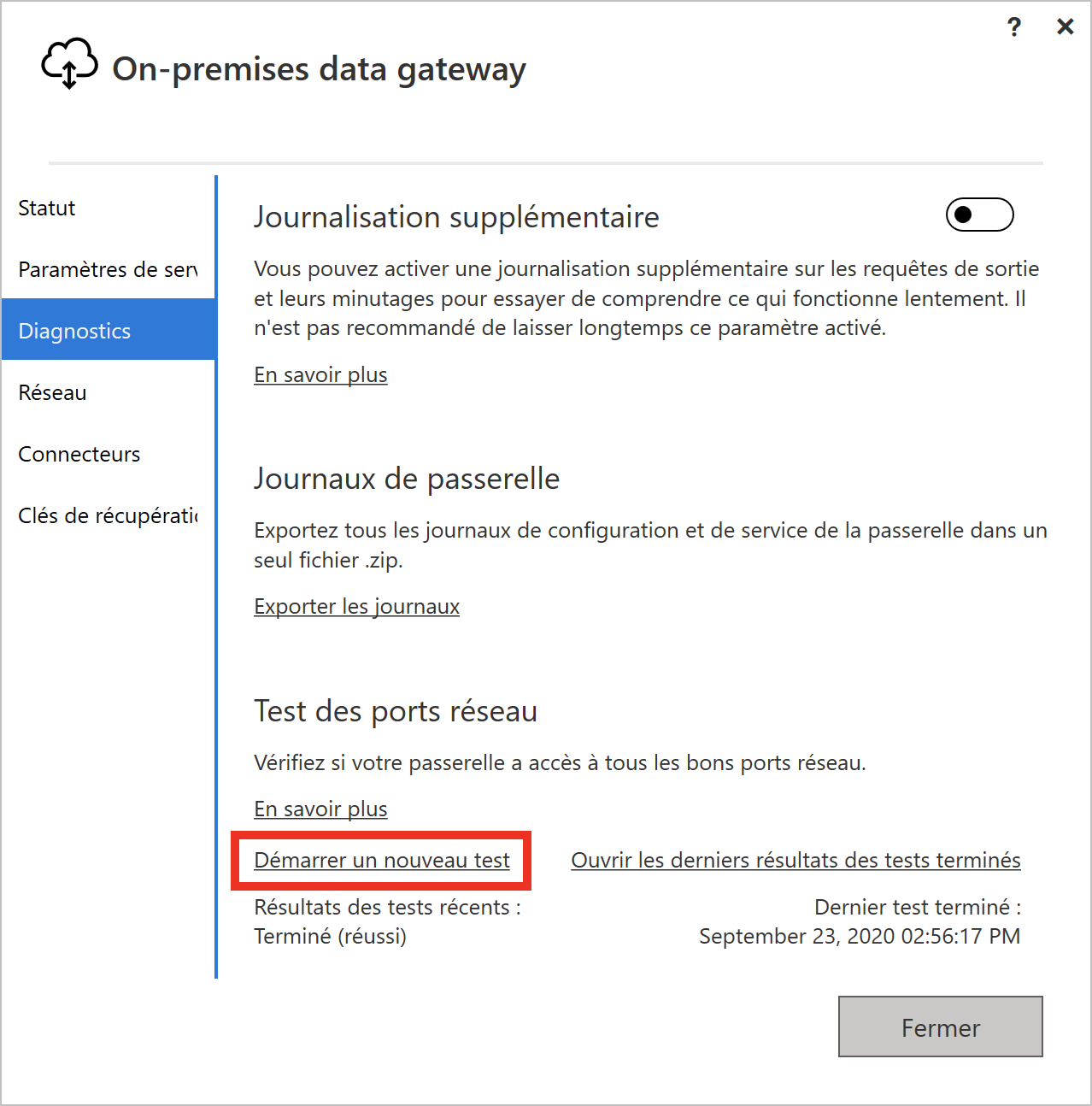This screenshot has width=1092, height=1106.
Task: Click the On-premises data gateway title
Action: pyautogui.click(x=319, y=69)
